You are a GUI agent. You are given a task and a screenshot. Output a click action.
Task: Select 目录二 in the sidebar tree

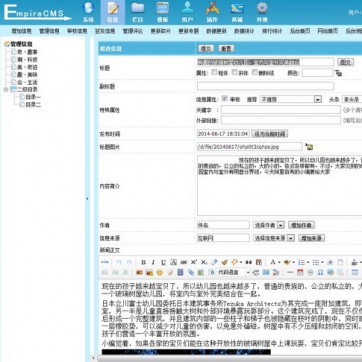coord(33,104)
